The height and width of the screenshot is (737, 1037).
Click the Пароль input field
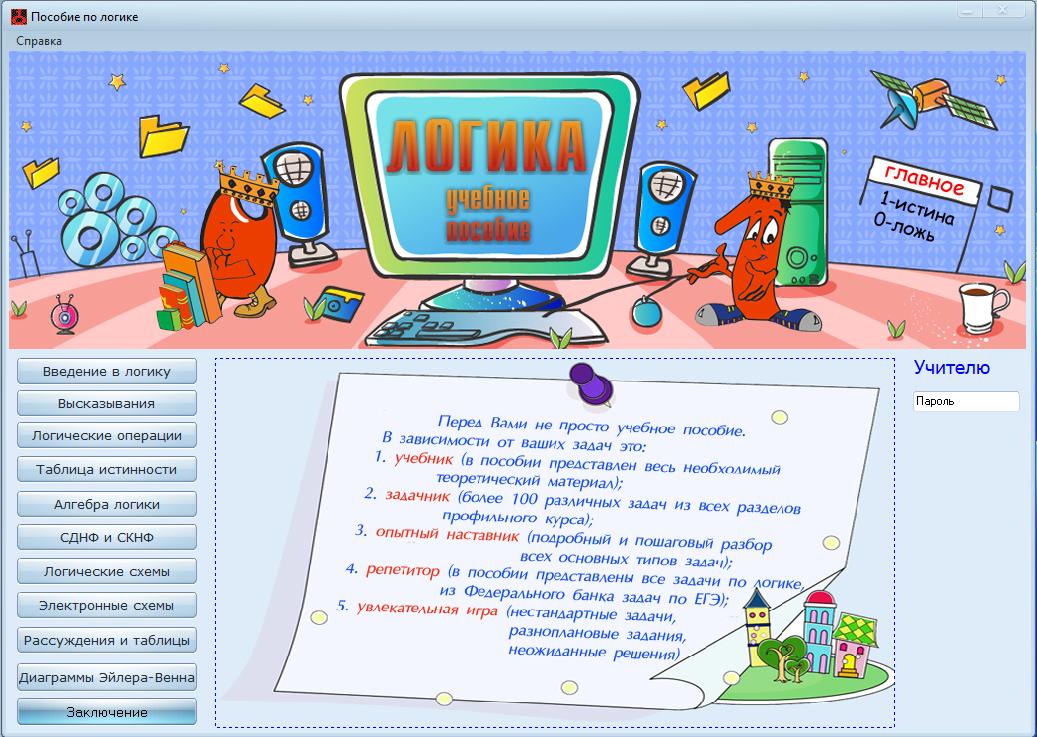tap(966, 401)
